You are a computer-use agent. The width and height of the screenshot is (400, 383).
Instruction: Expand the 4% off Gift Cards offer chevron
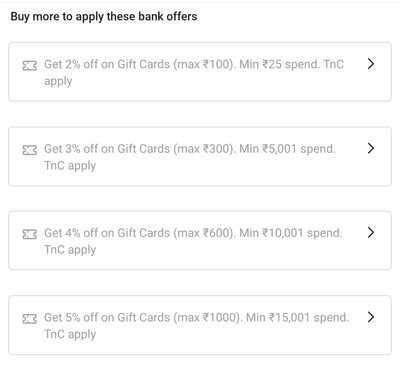point(371,232)
